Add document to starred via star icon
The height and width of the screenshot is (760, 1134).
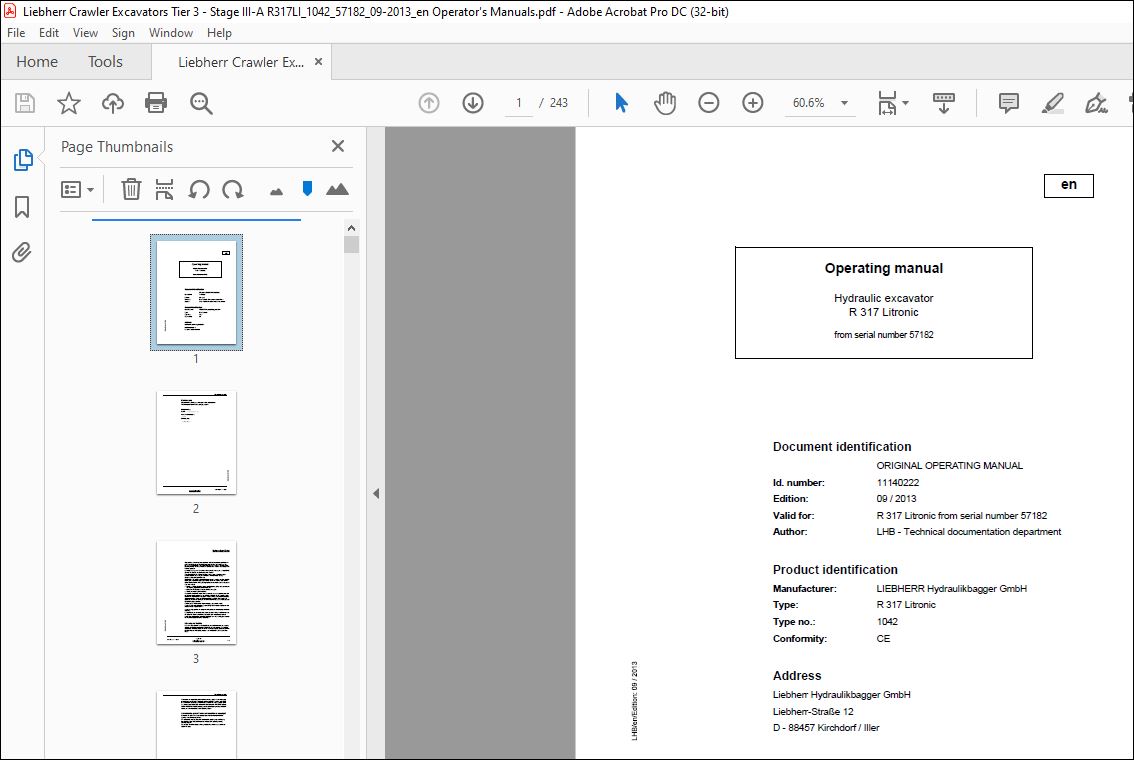pyautogui.click(x=69, y=103)
